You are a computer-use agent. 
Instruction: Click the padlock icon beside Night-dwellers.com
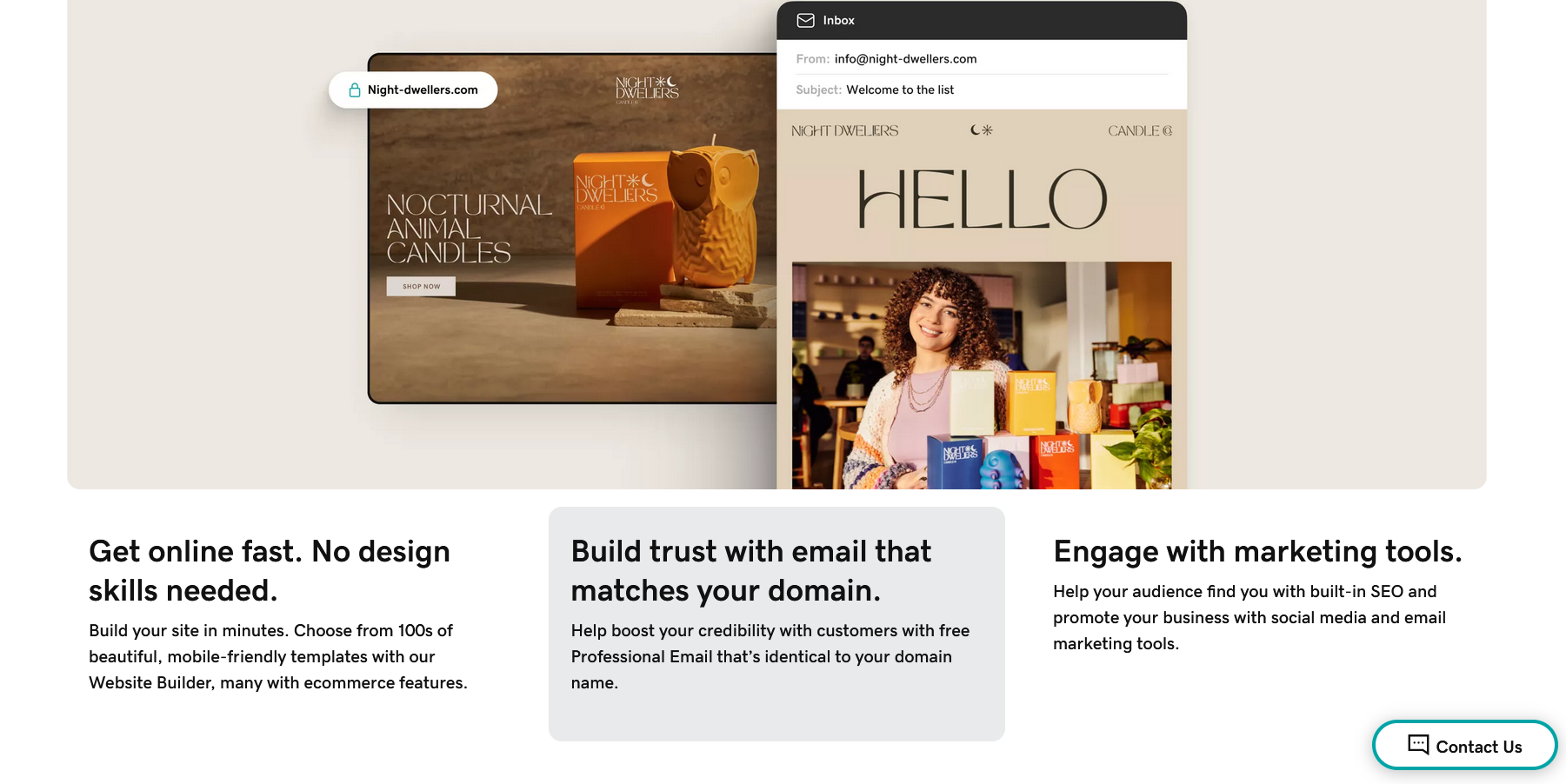(355, 90)
